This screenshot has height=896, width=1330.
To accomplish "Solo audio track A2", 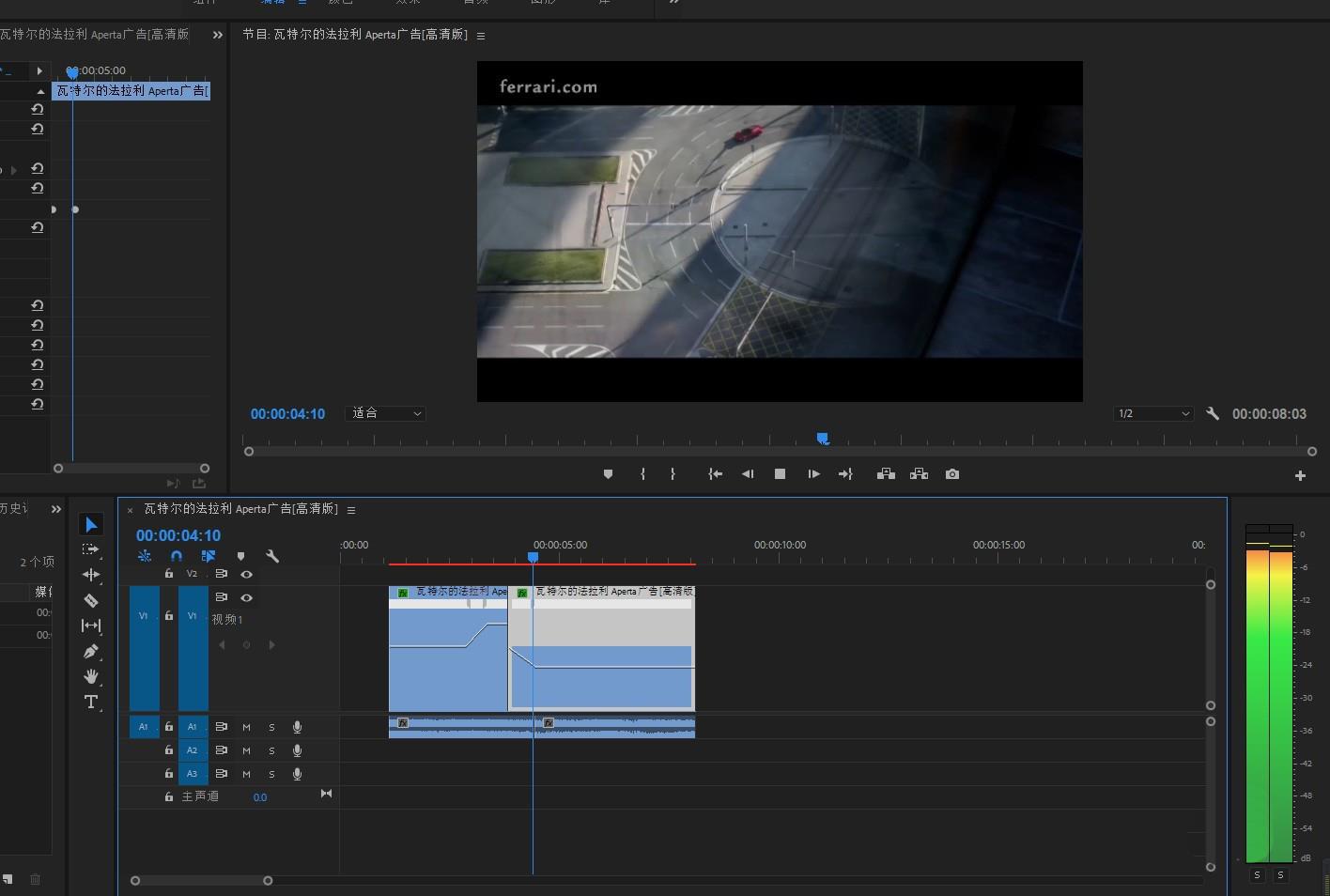I will [x=271, y=750].
